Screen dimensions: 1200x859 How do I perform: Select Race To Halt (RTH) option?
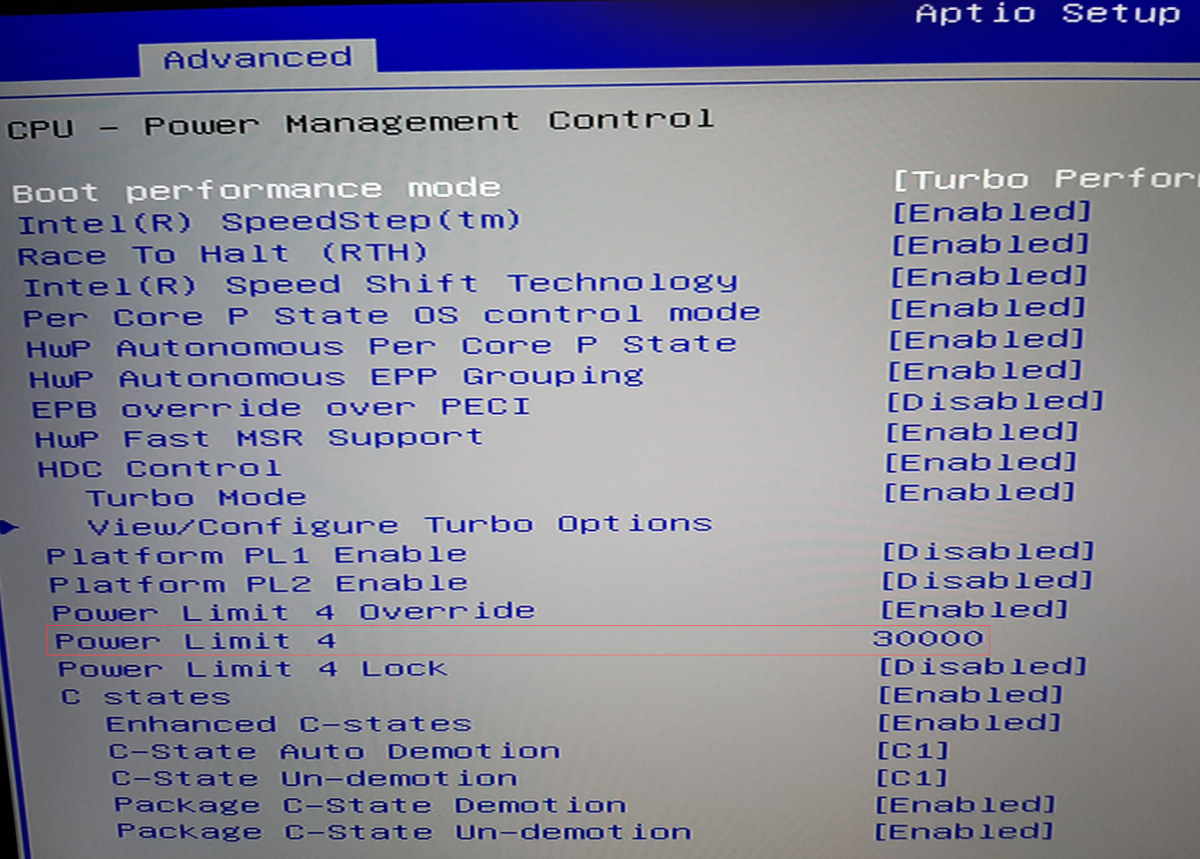pyautogui.click(x=223, y=254)
